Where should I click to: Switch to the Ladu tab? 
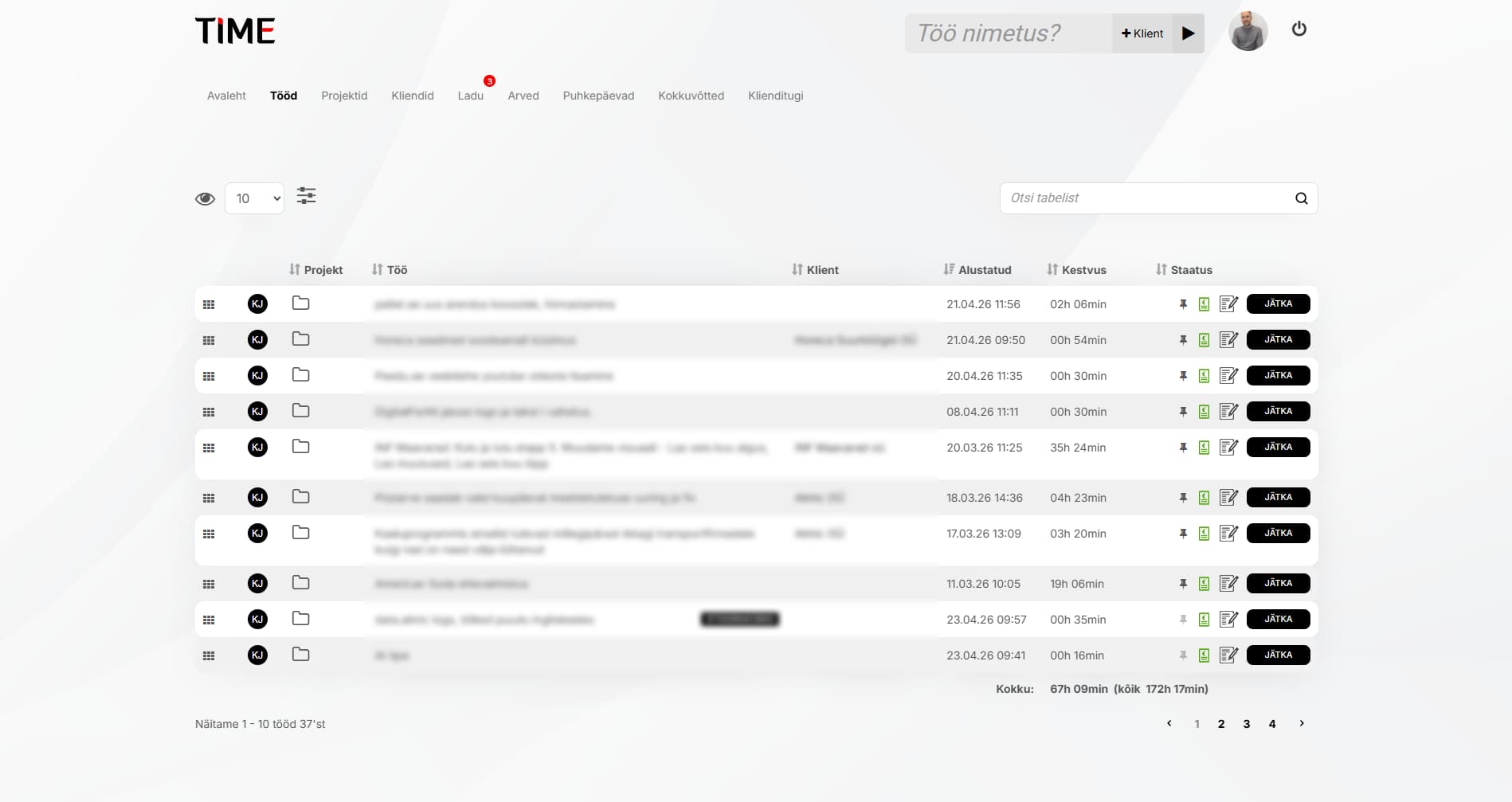(470, 96)
